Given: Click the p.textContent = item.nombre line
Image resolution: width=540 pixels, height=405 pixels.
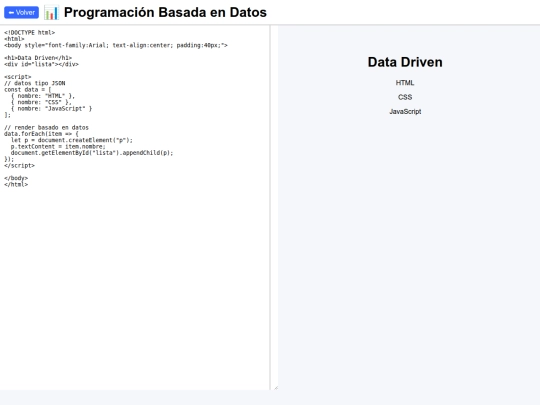Looking at the screenshot, I should tap(58, 146).
